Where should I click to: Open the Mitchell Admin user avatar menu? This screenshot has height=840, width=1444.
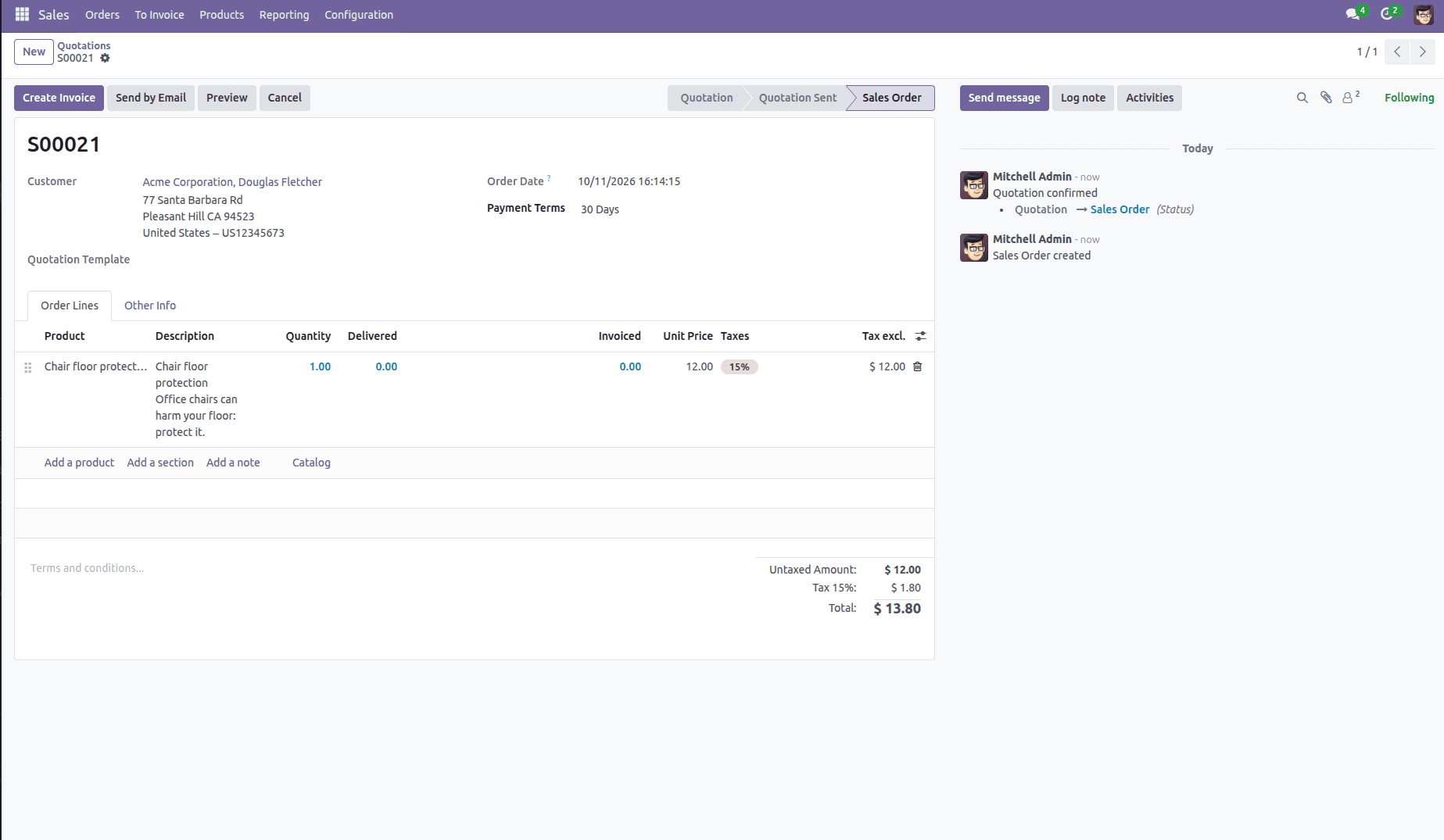click(1423, 14)
